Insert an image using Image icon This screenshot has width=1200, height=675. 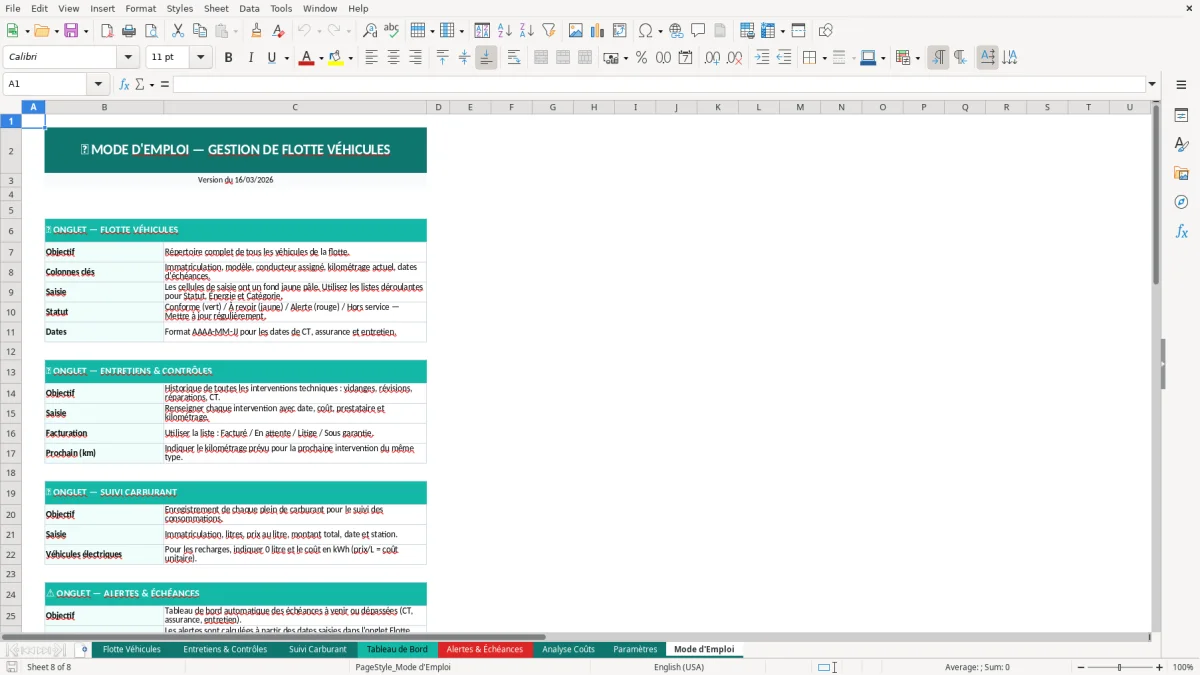pyautogui.click(x=576, y=31)
